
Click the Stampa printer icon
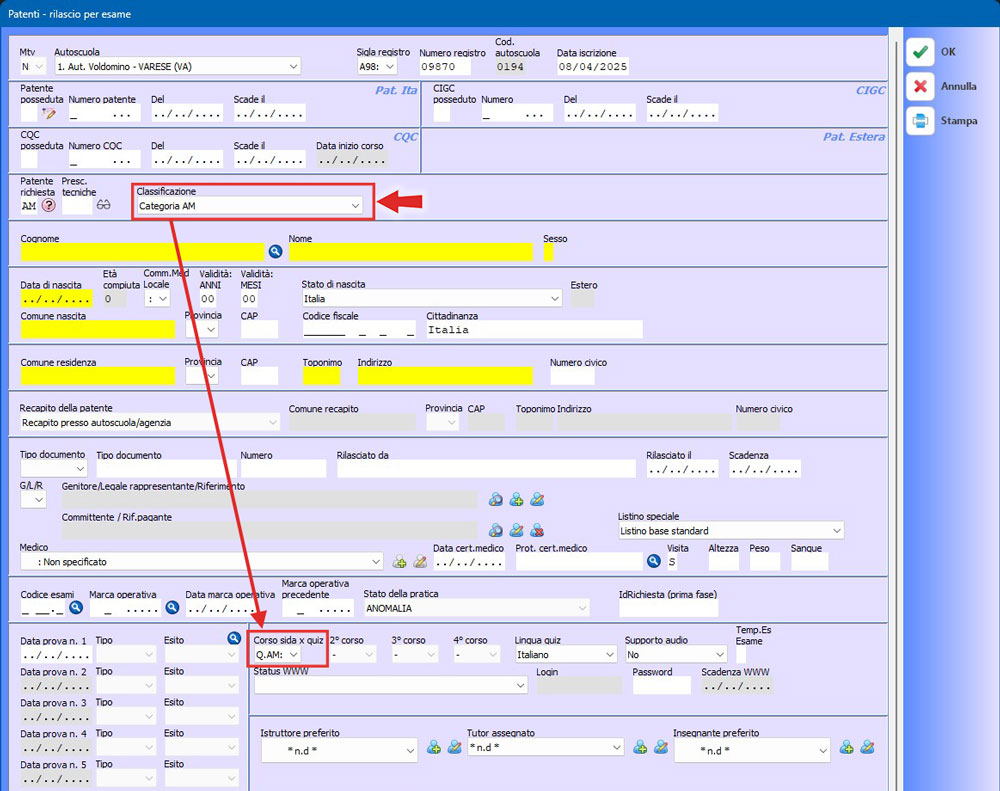[920, 121]
